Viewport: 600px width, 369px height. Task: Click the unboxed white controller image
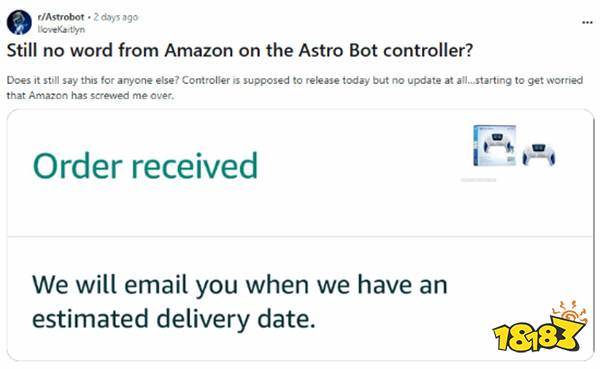tap(539, 154)
